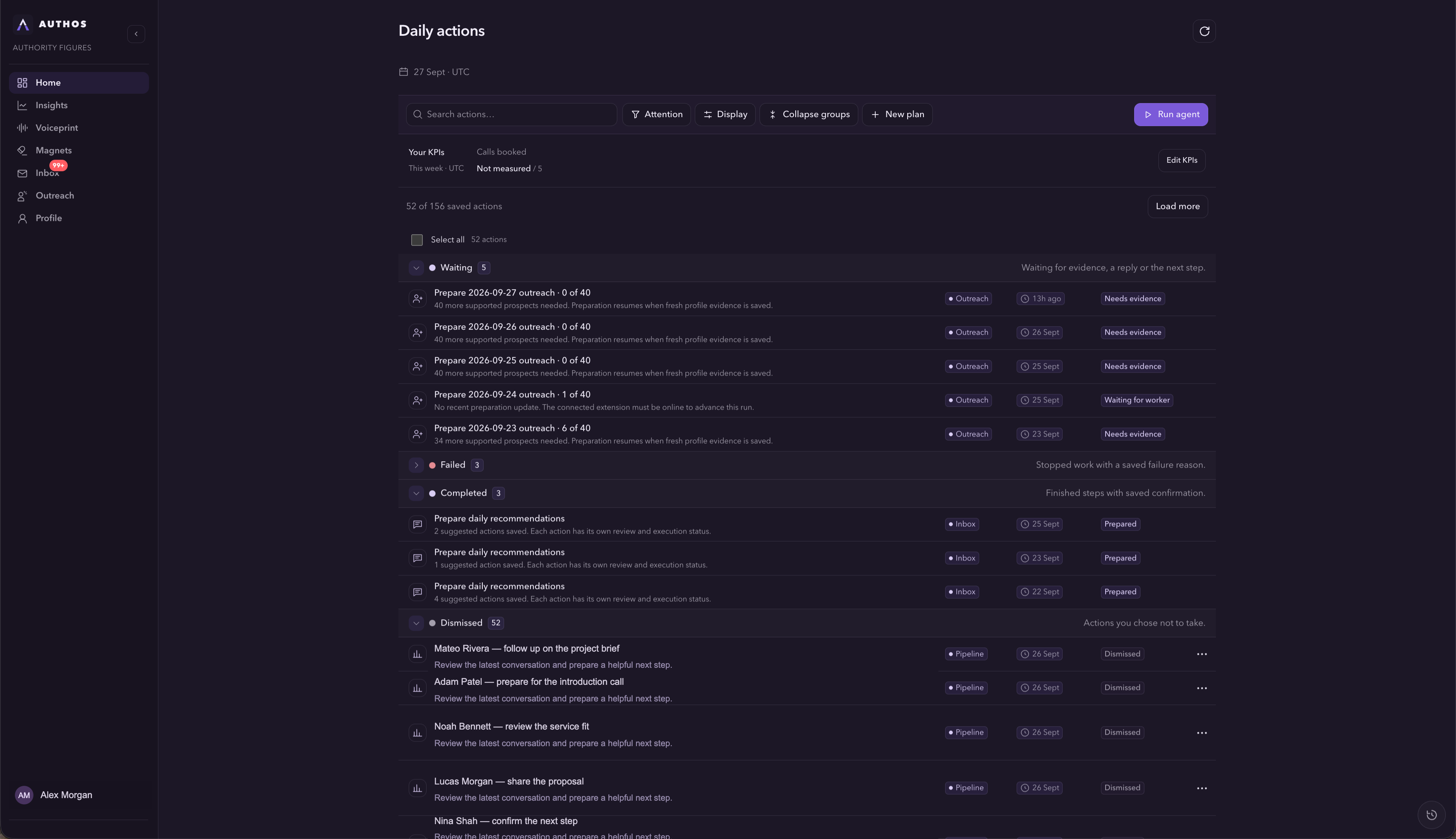The image size is (1456, 839).
Task: Click chart icon for Adam Patel action
Action: pyautogui.click(x=418, y=688)
